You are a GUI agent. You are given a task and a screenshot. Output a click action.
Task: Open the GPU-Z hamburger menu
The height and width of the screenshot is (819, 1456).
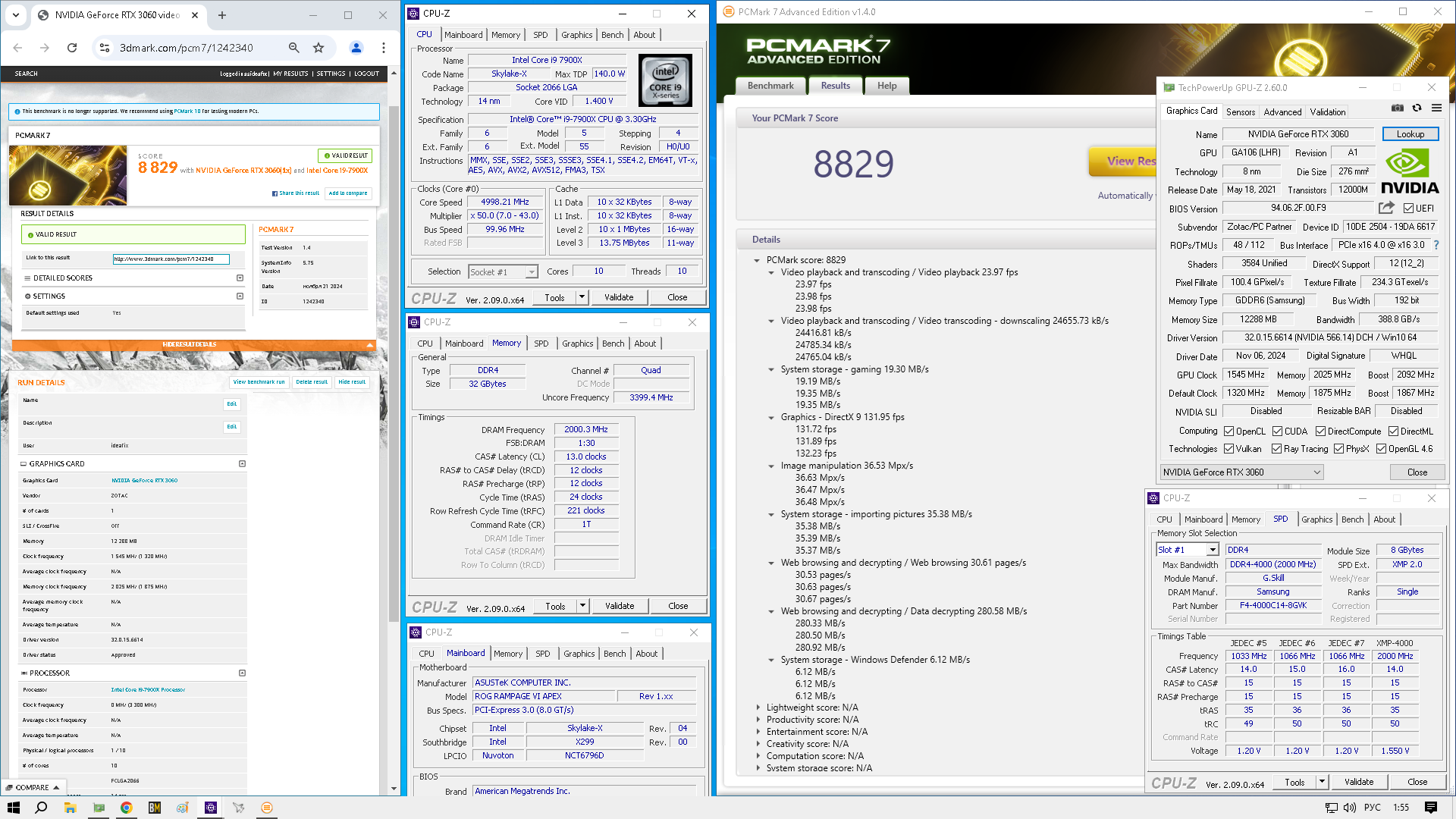click(x=1436, y=108)
